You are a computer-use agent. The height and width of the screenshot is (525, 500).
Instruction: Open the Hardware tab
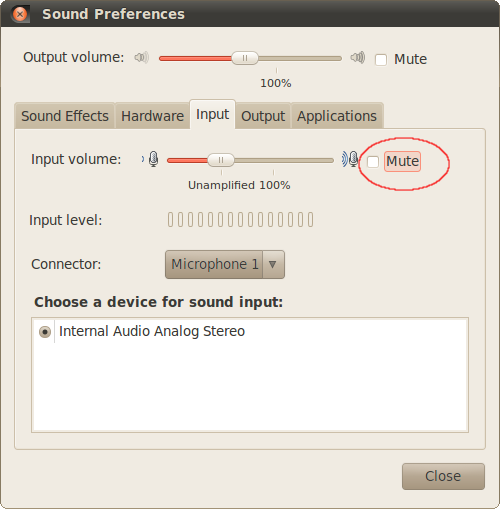pyautogui.click(x=152, y=116)
